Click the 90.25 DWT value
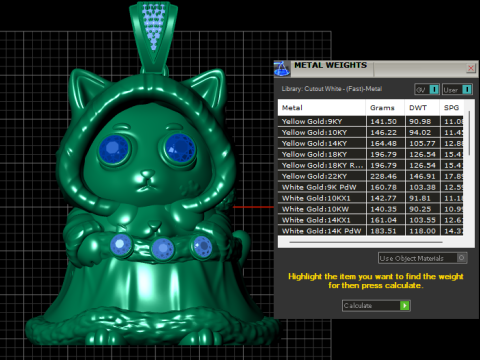This screenshot has width=480, height=360. click(x=420, y=209)
